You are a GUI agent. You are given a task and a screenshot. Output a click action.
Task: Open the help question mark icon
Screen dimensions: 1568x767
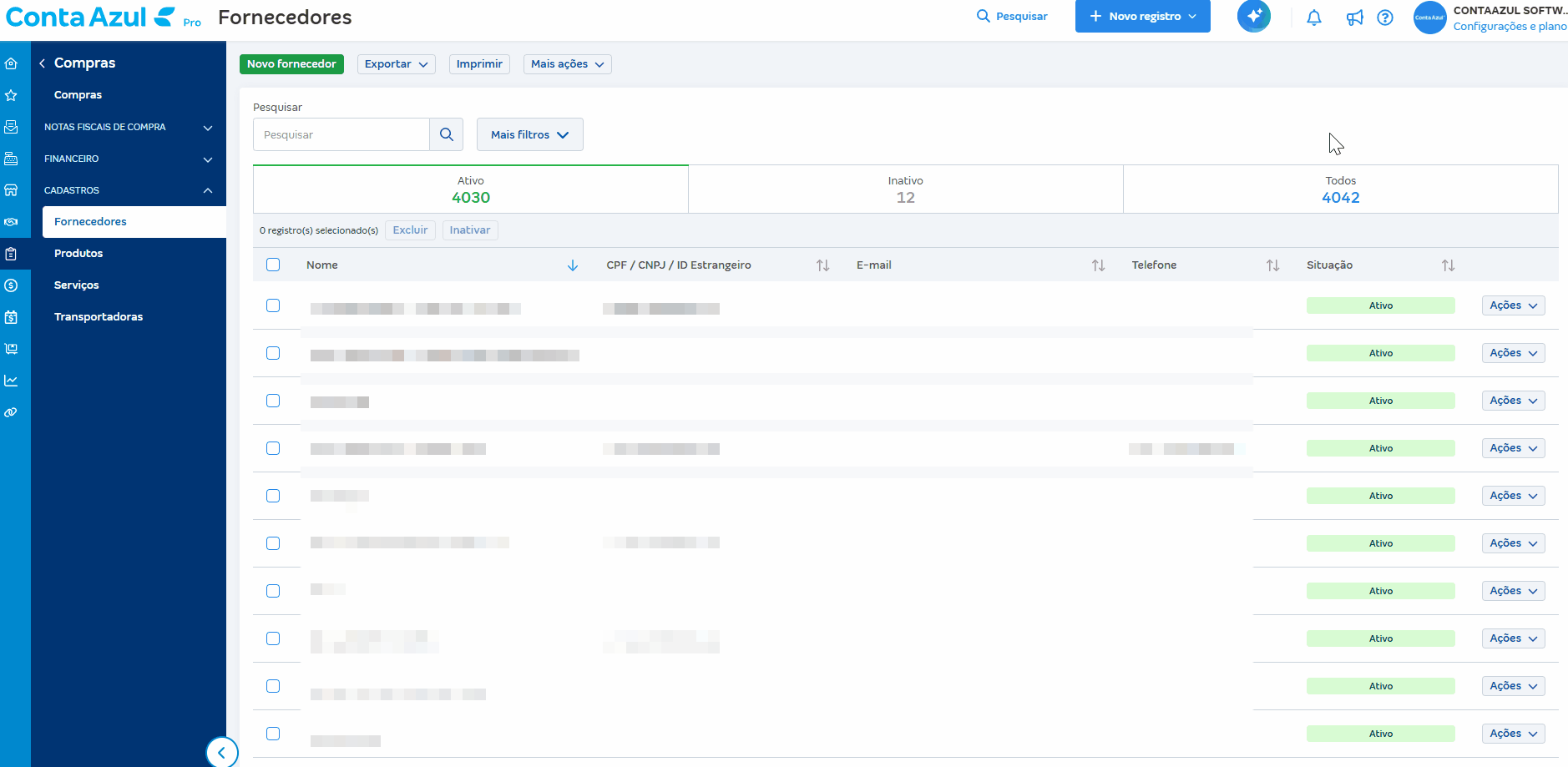[x=1385, y=18]
